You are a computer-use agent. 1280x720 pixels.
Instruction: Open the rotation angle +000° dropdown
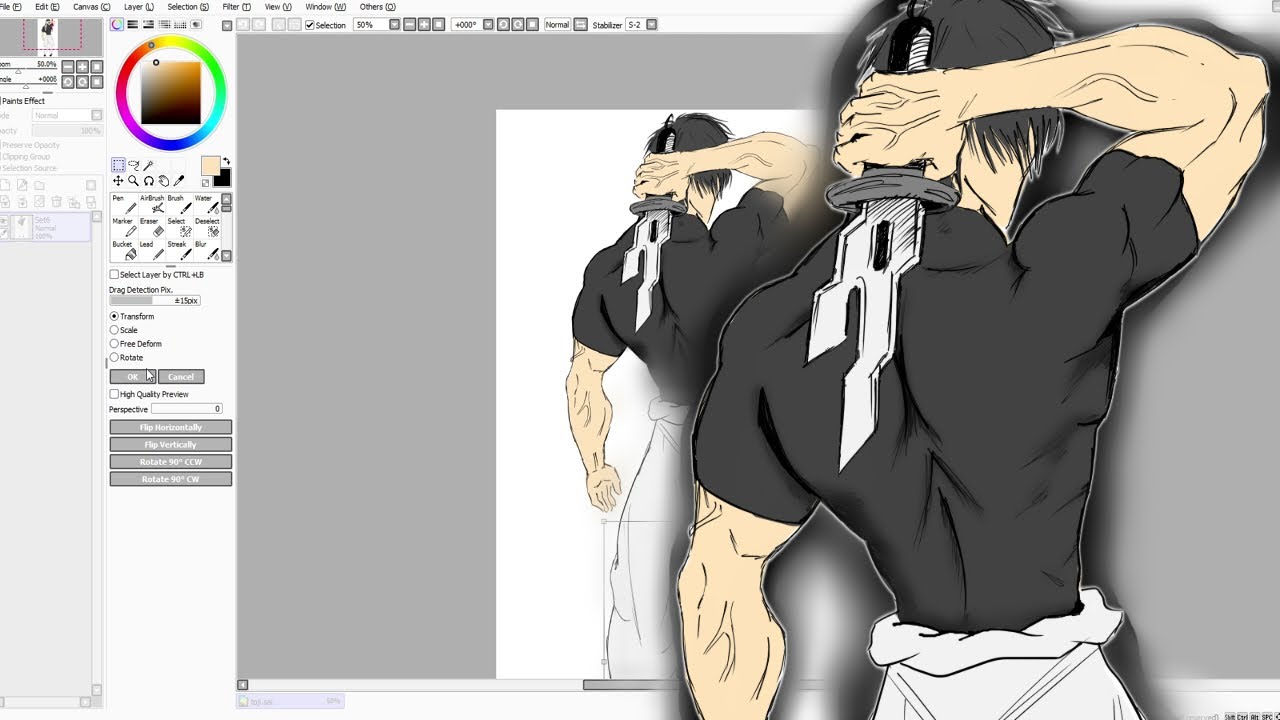tap(489, 25)
